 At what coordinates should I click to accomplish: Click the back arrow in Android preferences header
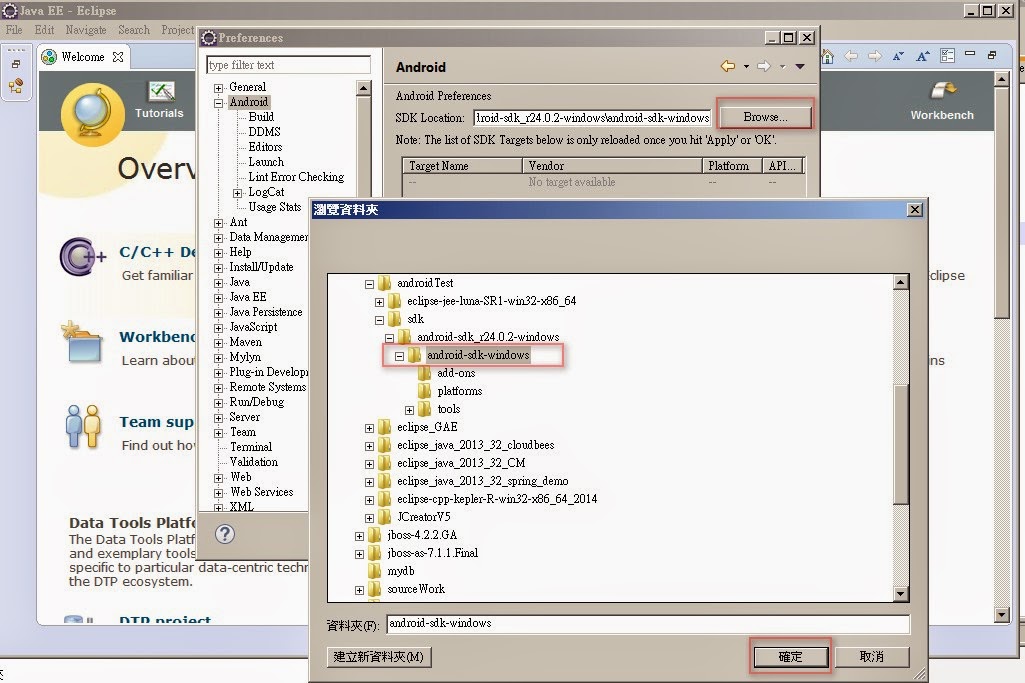tap(728, 66)
